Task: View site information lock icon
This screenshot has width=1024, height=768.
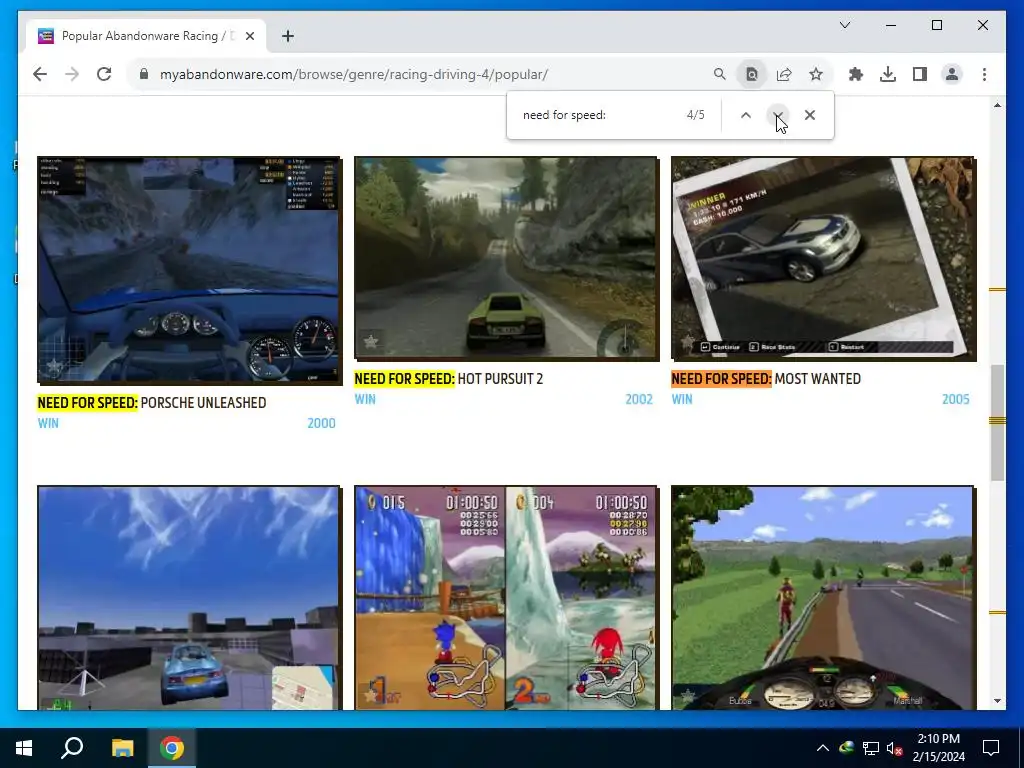Action: tap(144, 74)
